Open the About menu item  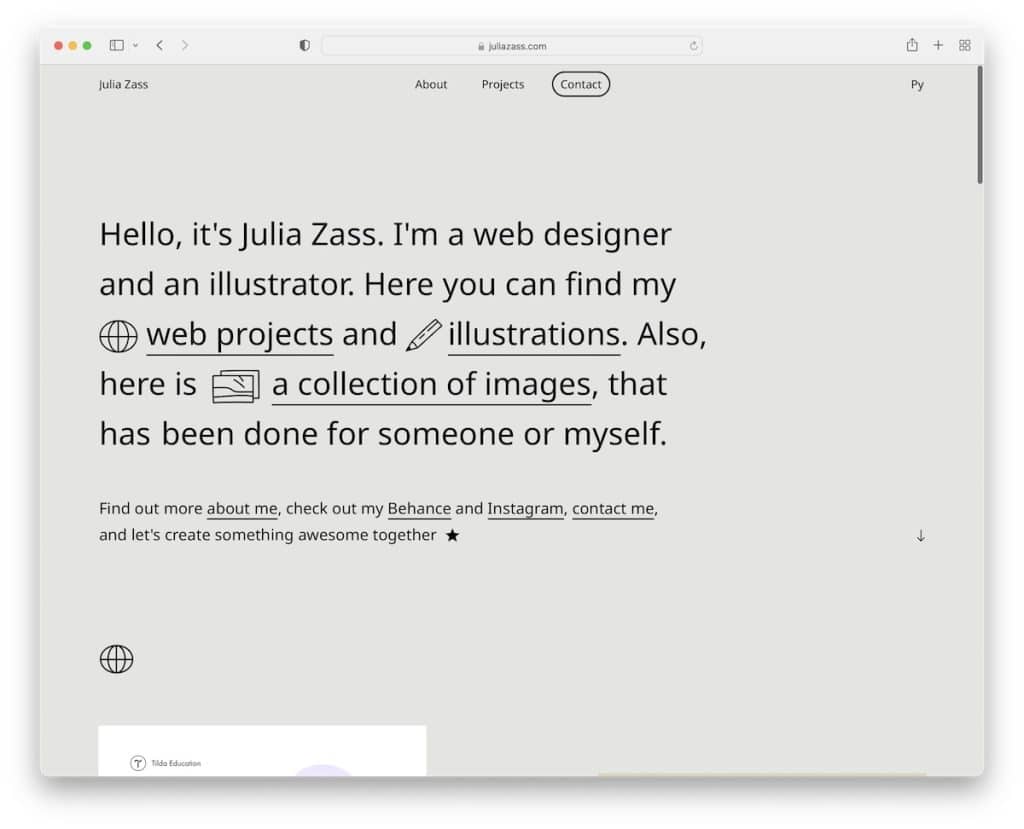431,85
